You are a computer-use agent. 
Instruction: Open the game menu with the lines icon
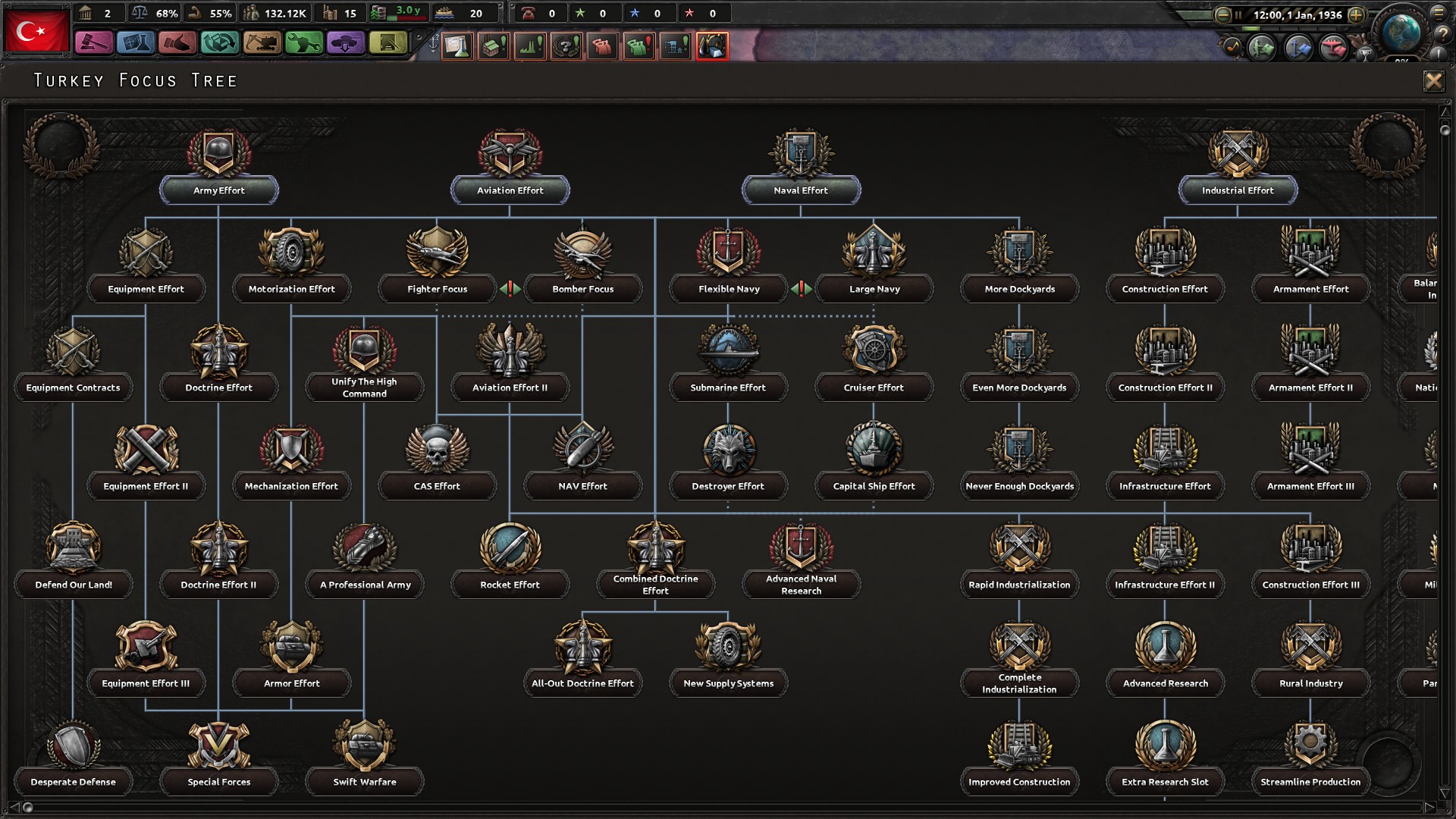(1438, 13)
